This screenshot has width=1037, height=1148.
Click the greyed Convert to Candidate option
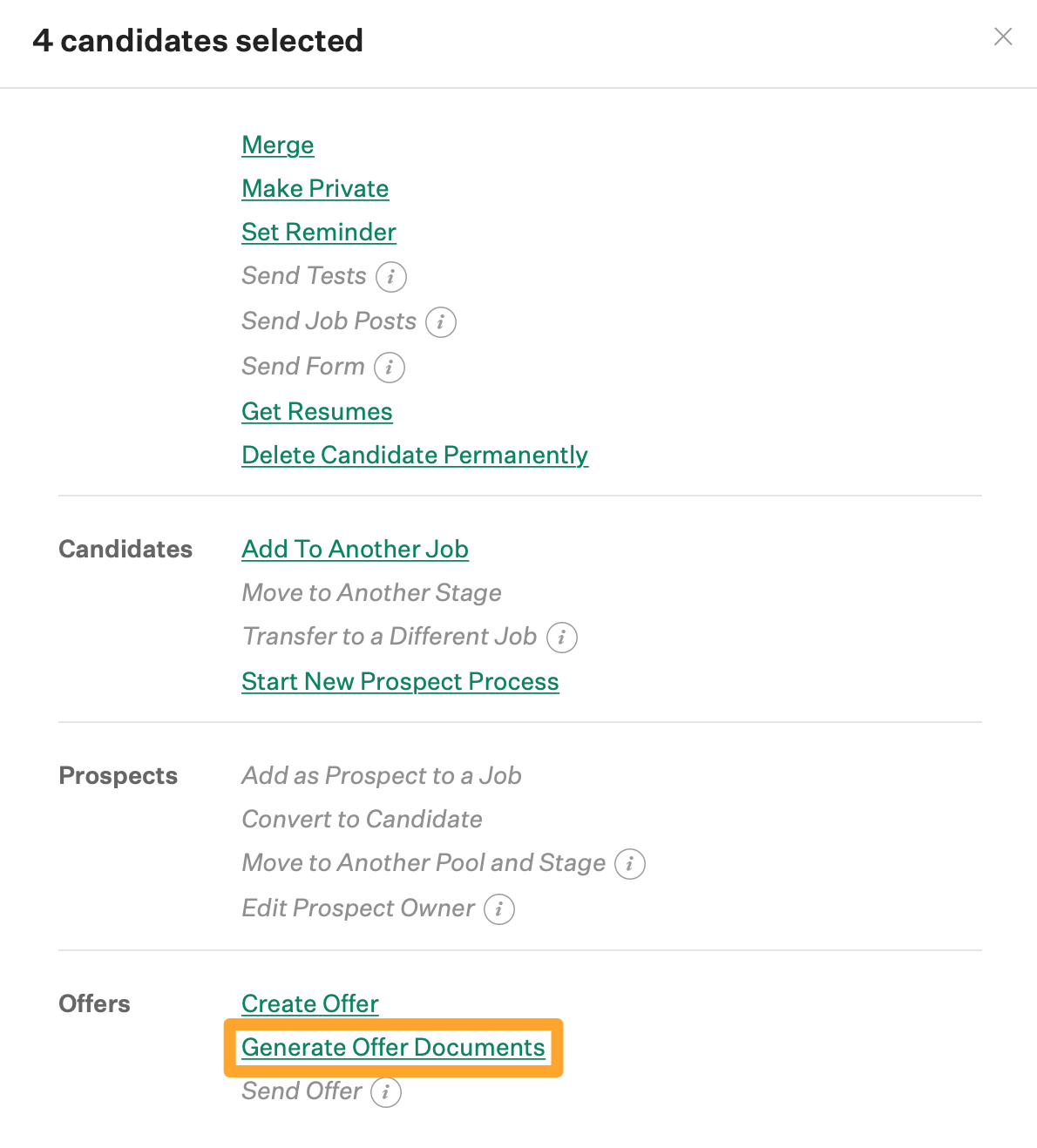click(363, 820)
